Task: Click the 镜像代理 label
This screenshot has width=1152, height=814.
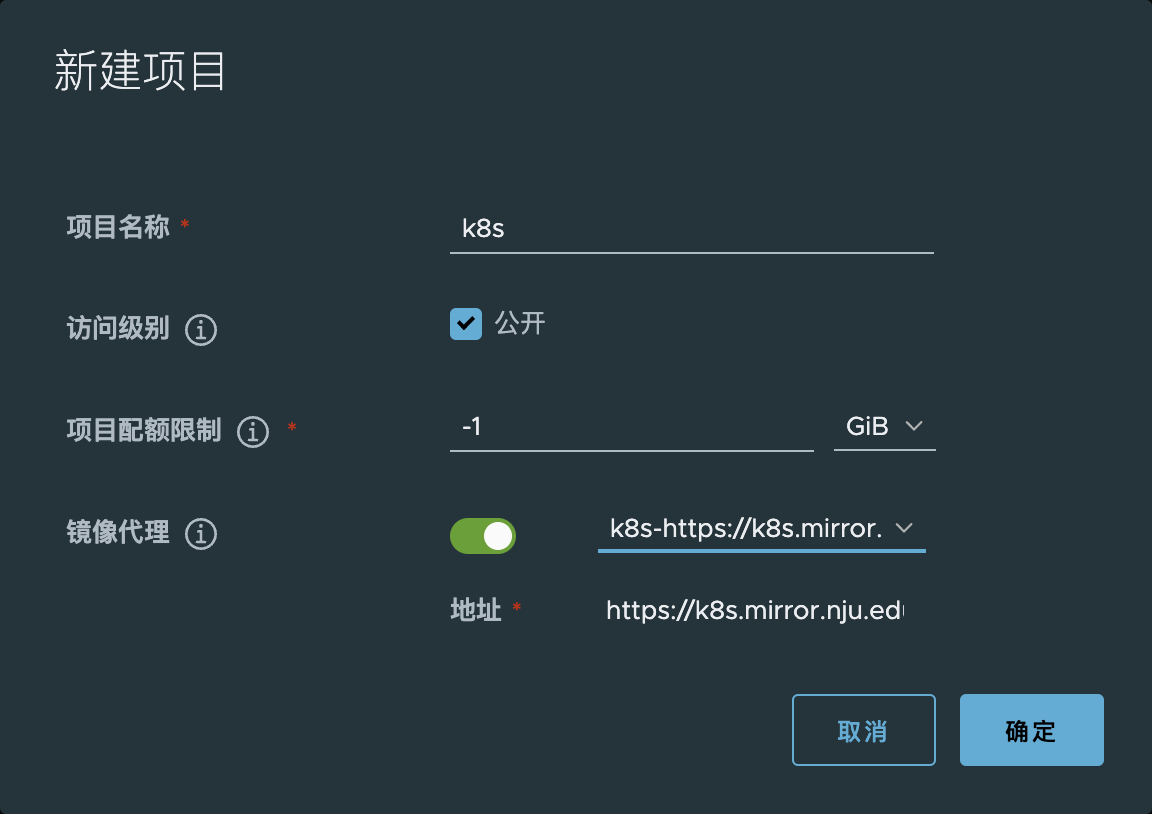Action: point(118,532)
